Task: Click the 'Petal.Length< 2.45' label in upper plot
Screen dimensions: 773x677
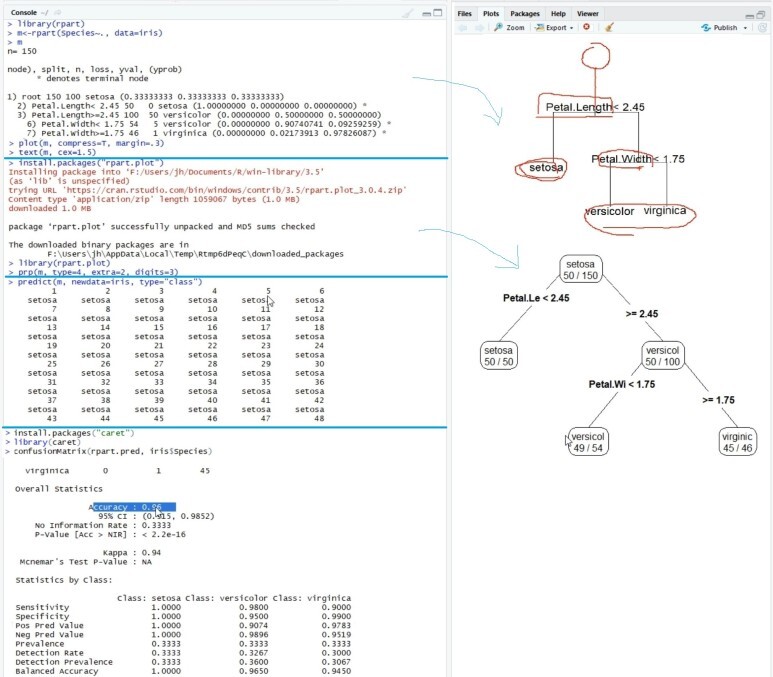Action: pos(595,107)
